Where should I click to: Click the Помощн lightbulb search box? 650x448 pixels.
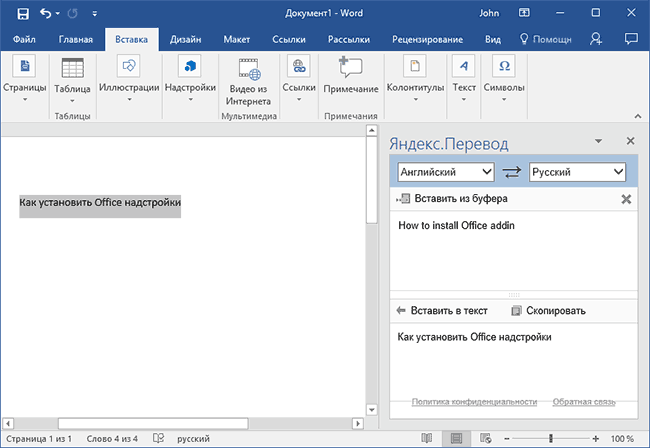[546, 39]
